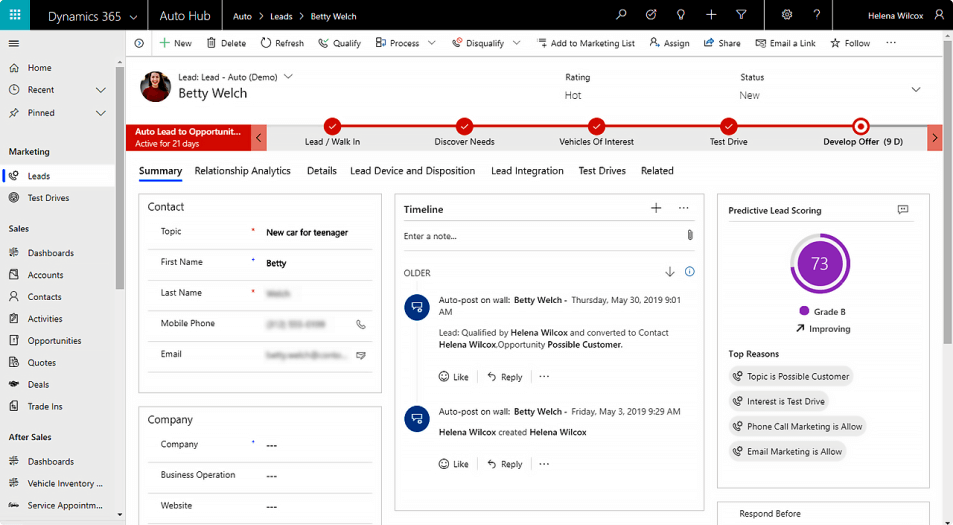The height and width of the screenshot is (525, 953).
Task: Click the timeline sort arrow icon
Action: 670,272
